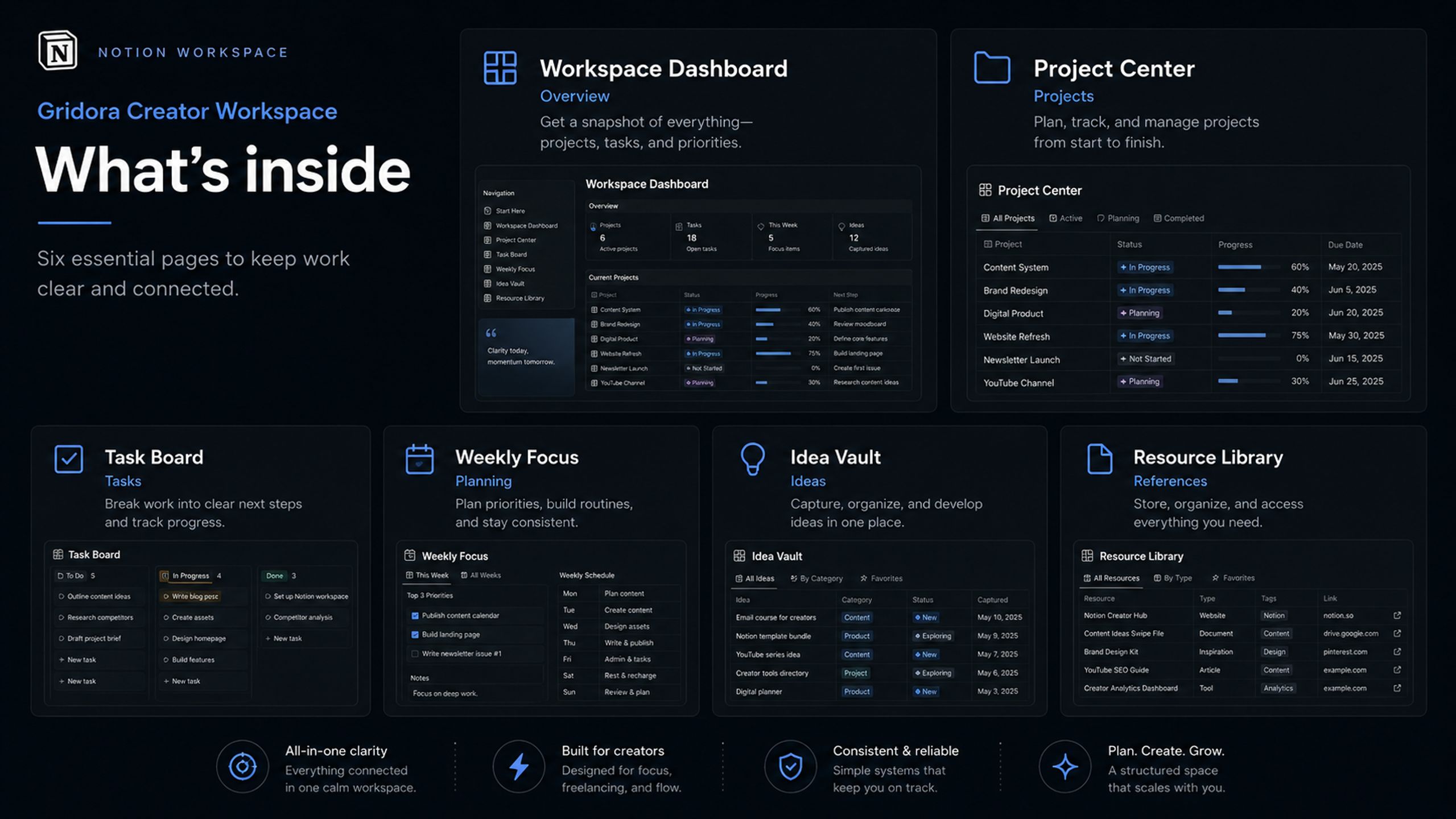Click Website Refresh progress bar in Project Center
Image resolution: width=1456 pixels, height=819 pixels.
pos(1248,336)
